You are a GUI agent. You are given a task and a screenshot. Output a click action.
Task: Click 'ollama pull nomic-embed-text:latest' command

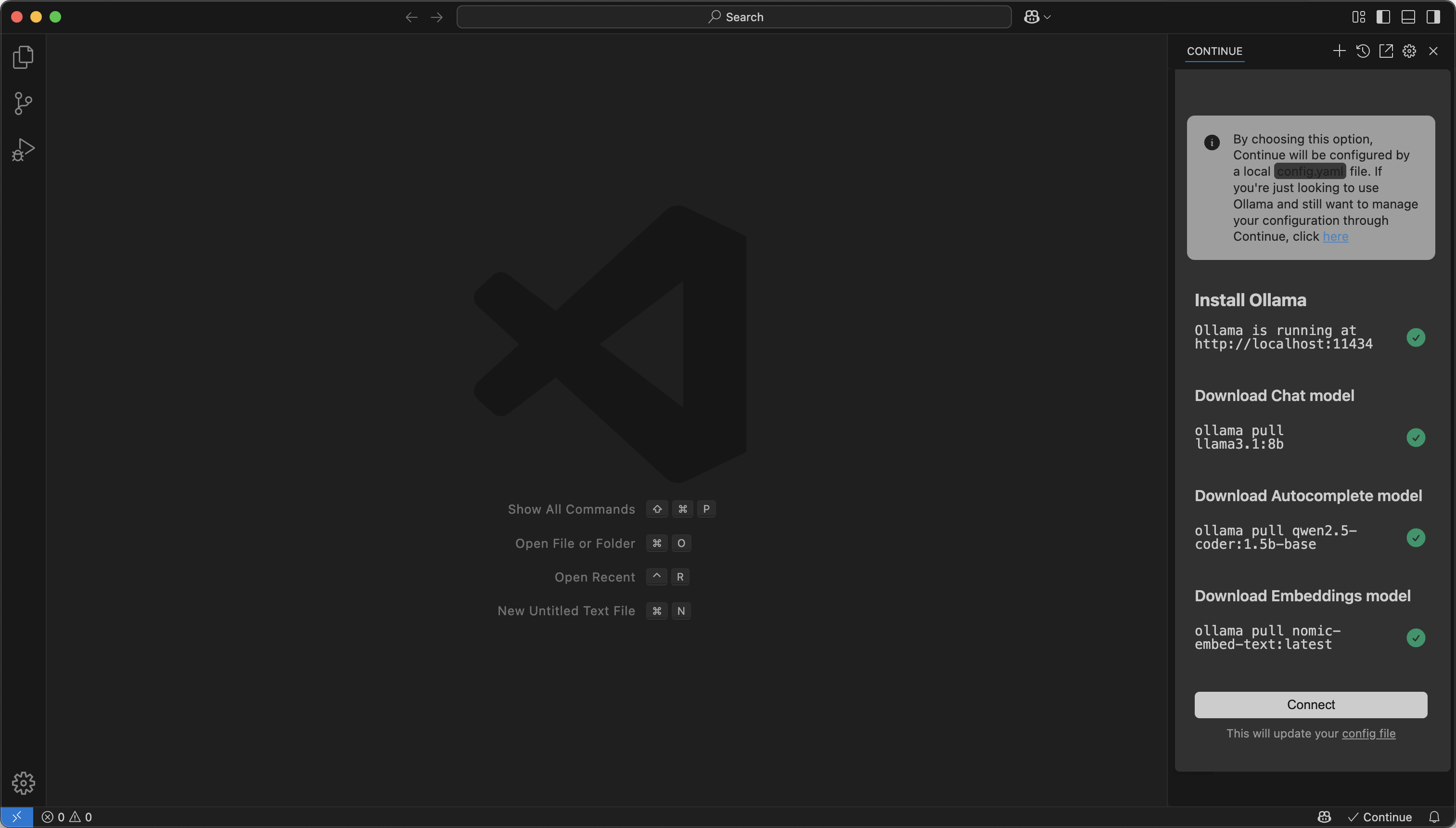tap(1268, 637)
